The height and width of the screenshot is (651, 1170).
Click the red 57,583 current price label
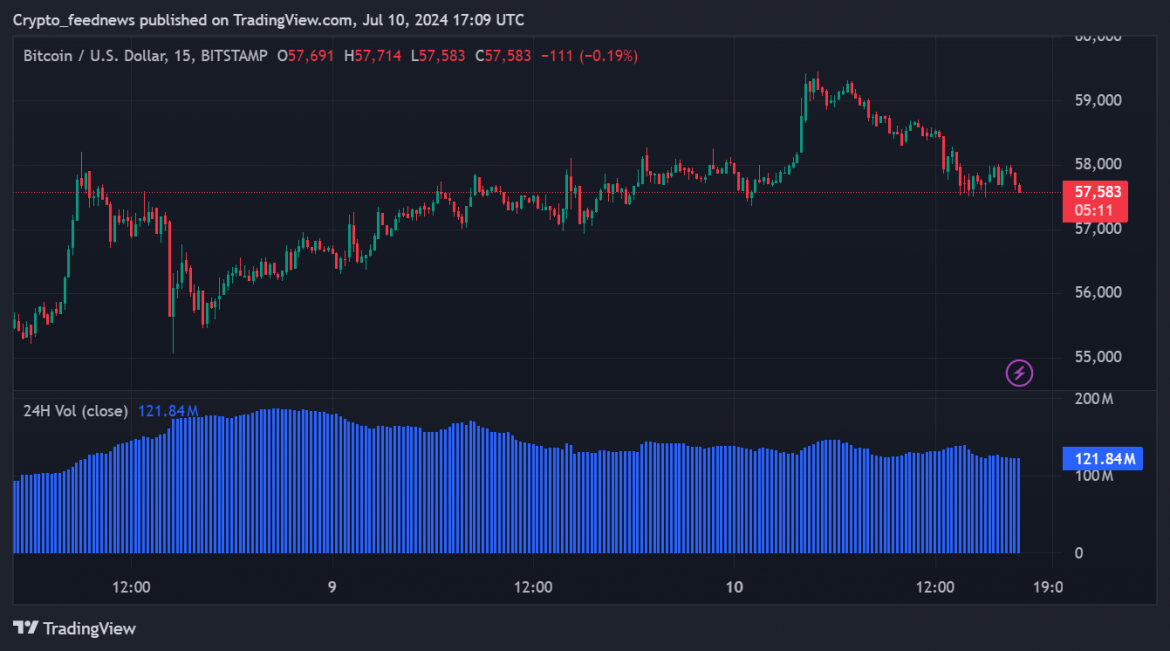1094,192
